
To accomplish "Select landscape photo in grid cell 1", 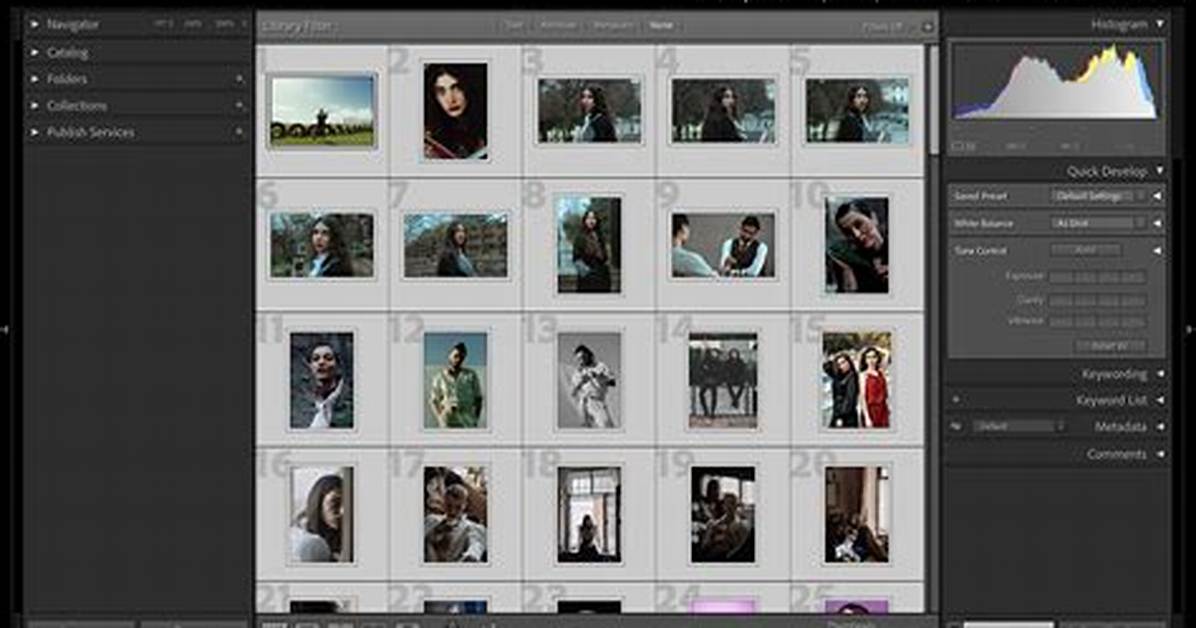I will (x=323, y=111).
